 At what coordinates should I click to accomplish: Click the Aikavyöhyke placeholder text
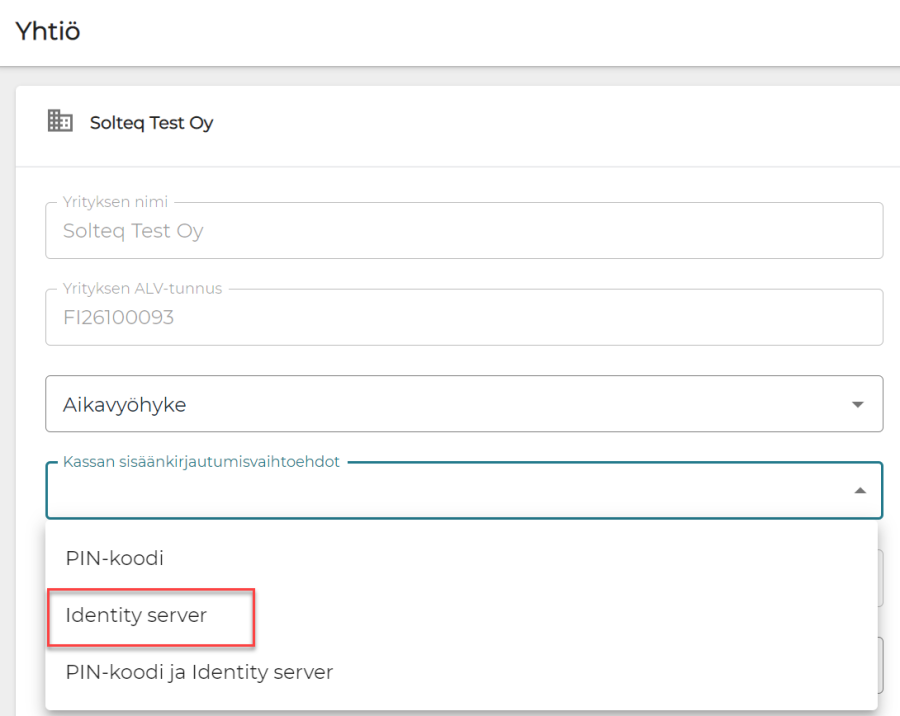(124, 405)
